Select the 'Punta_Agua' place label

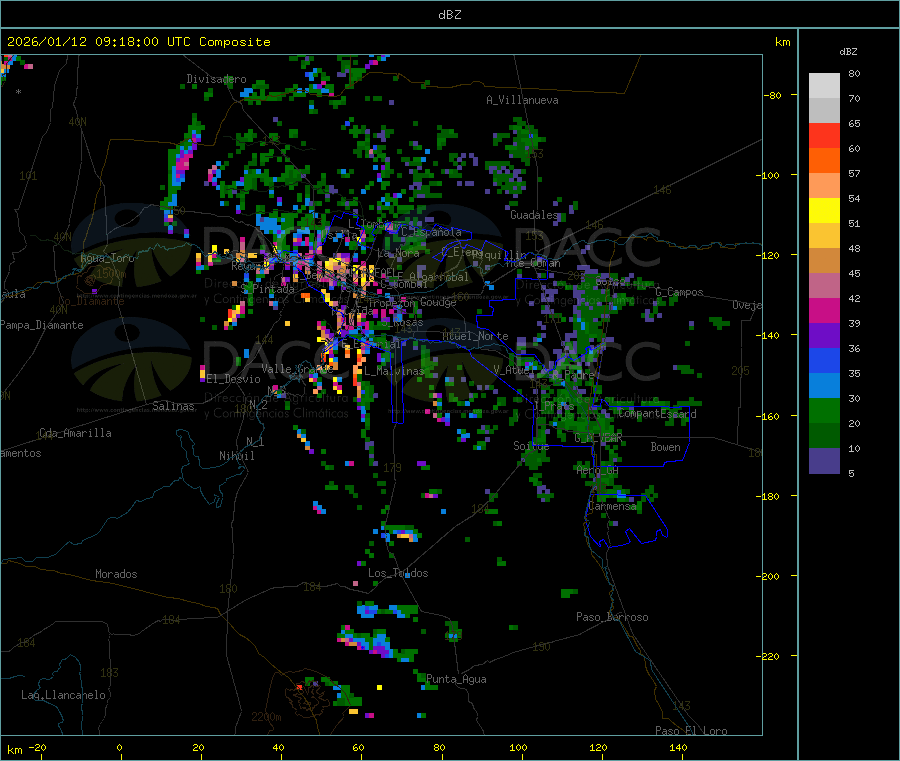click(456, 679)
